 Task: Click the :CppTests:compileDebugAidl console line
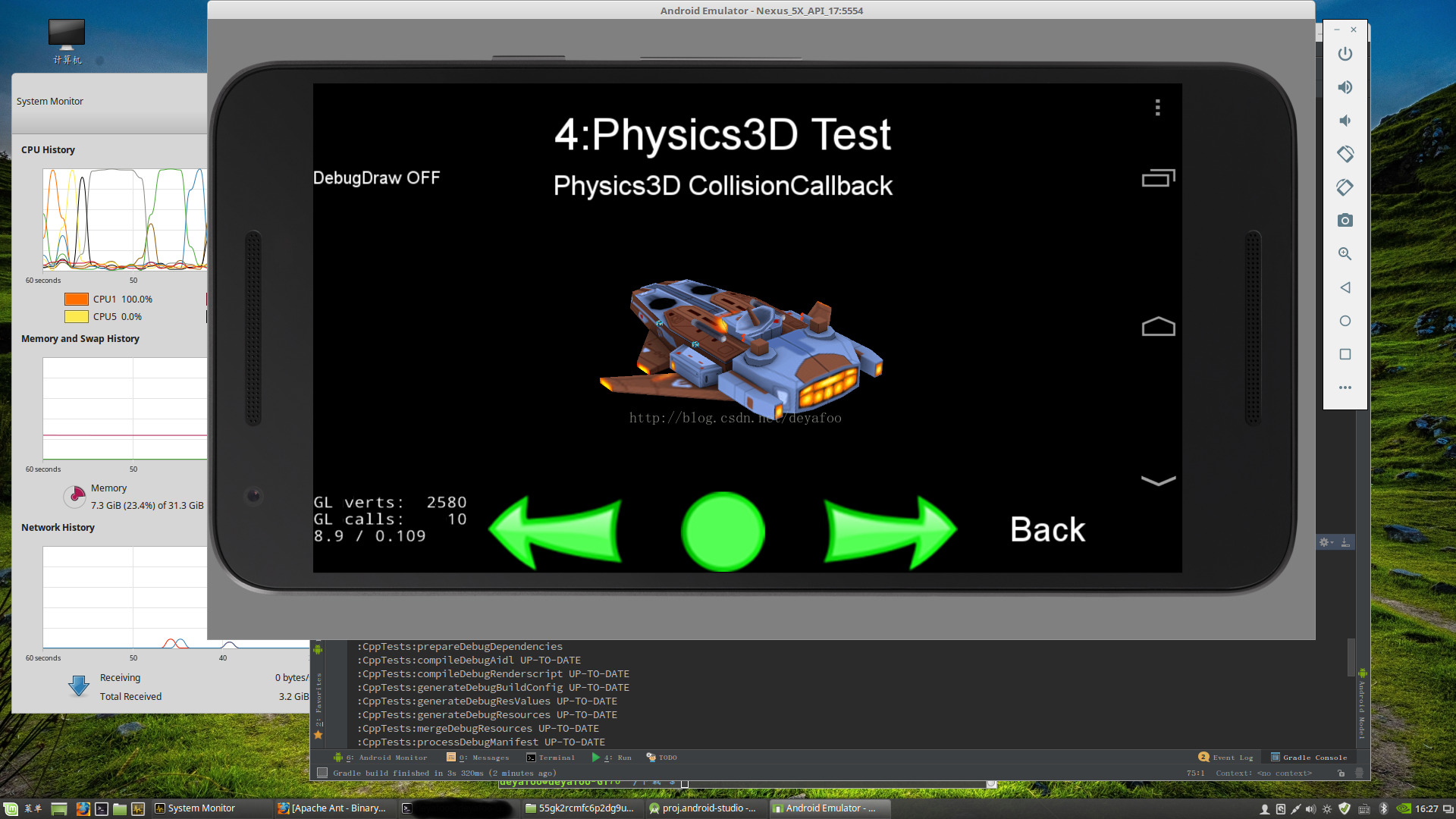click(469, 661)
